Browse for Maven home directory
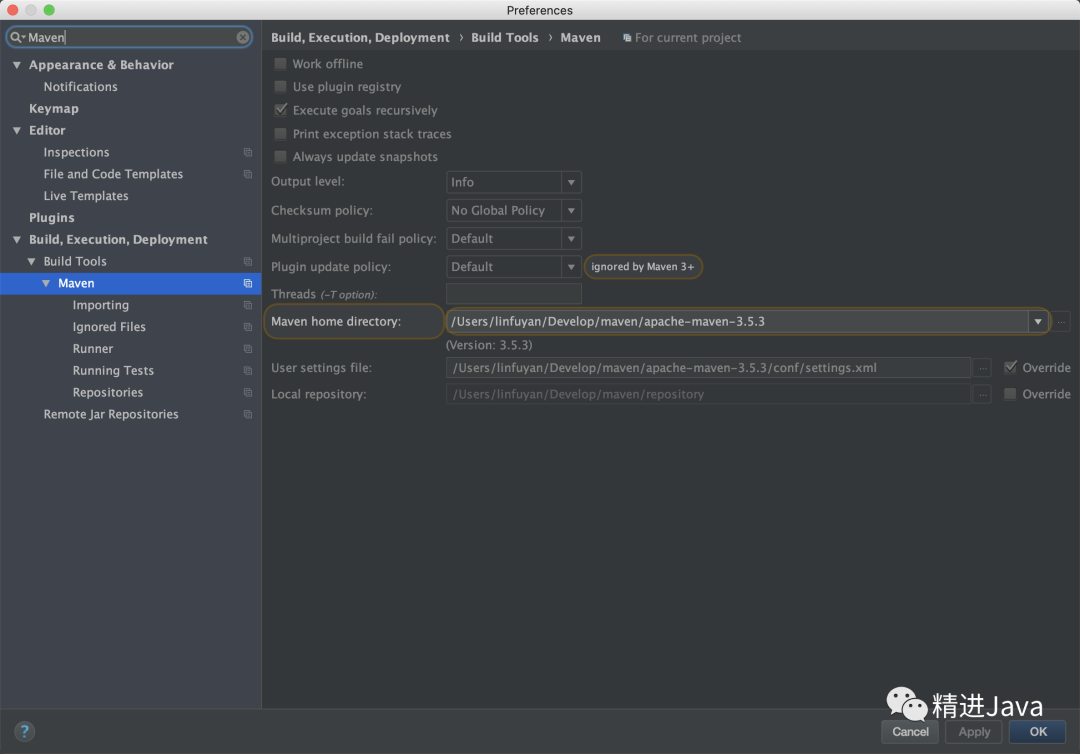Viewport: 1080px width, 754px height. [x=1061, y=321]
